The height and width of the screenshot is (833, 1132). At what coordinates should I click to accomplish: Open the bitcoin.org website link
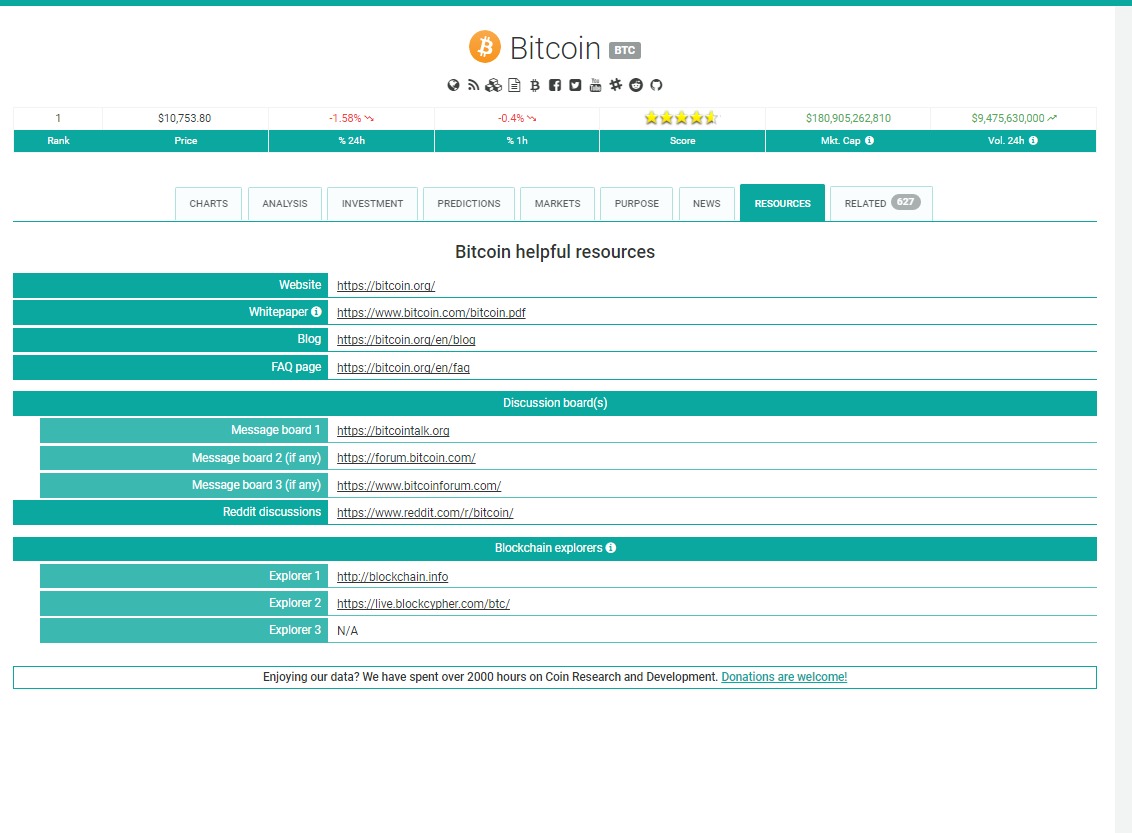coord(386,286)
